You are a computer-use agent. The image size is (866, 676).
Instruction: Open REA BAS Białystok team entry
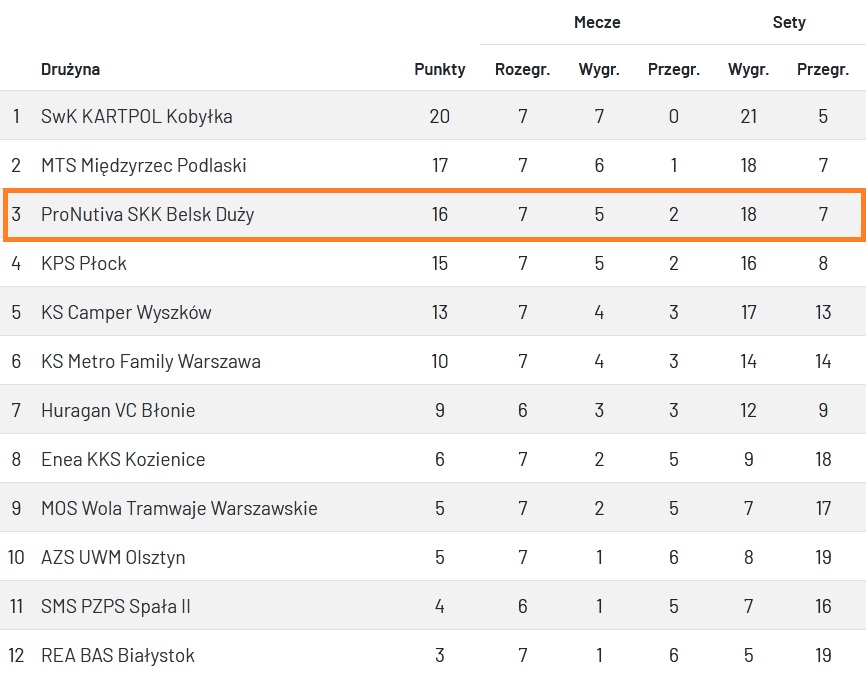coord(118,655)
